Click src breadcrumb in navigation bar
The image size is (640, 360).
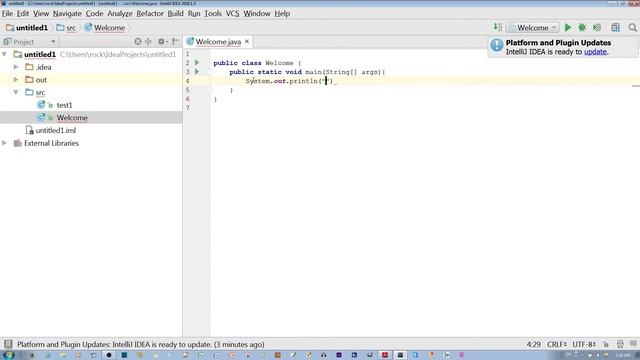point(67,28)
